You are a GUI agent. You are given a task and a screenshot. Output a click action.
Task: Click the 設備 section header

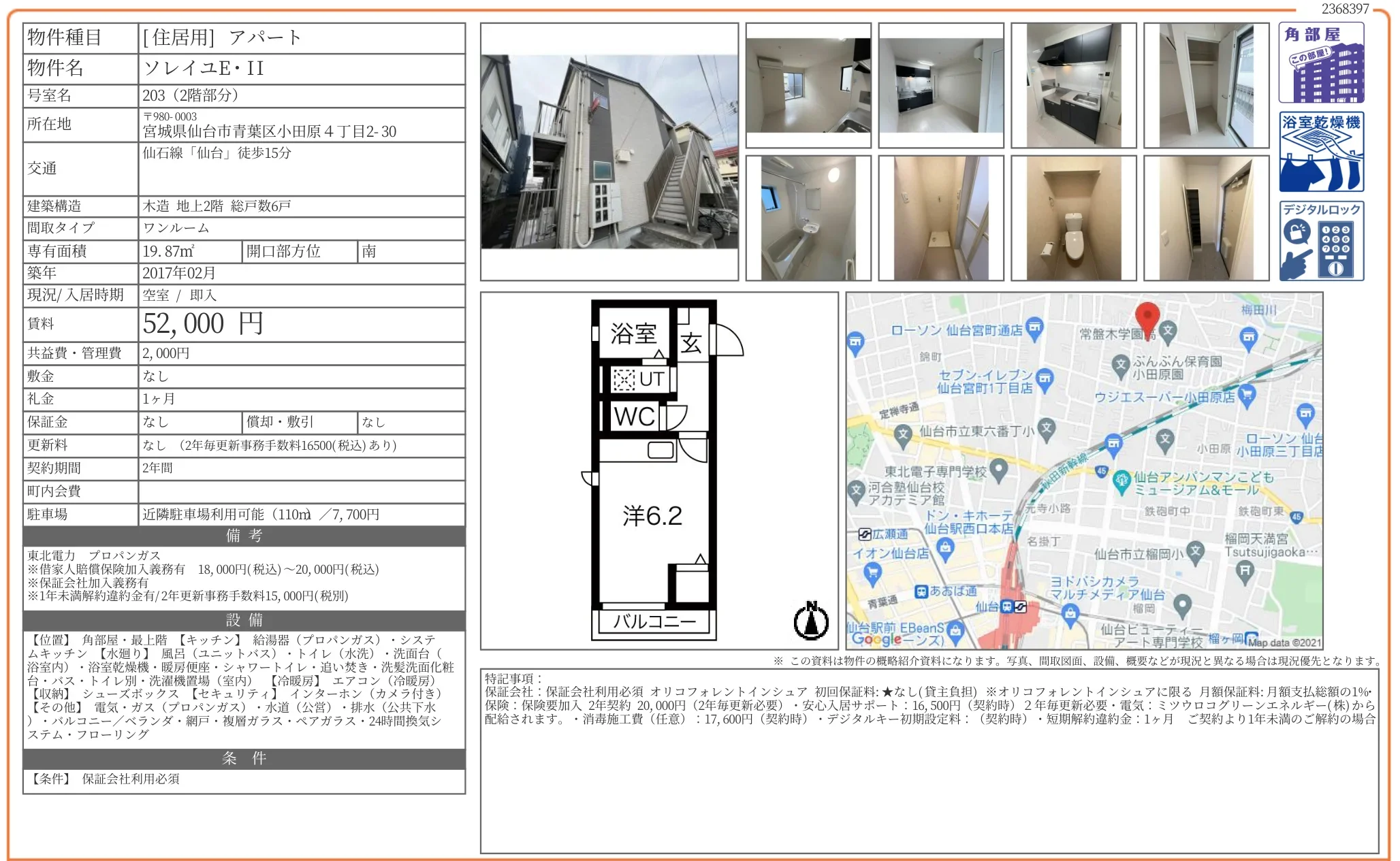[x=244, y=620]
